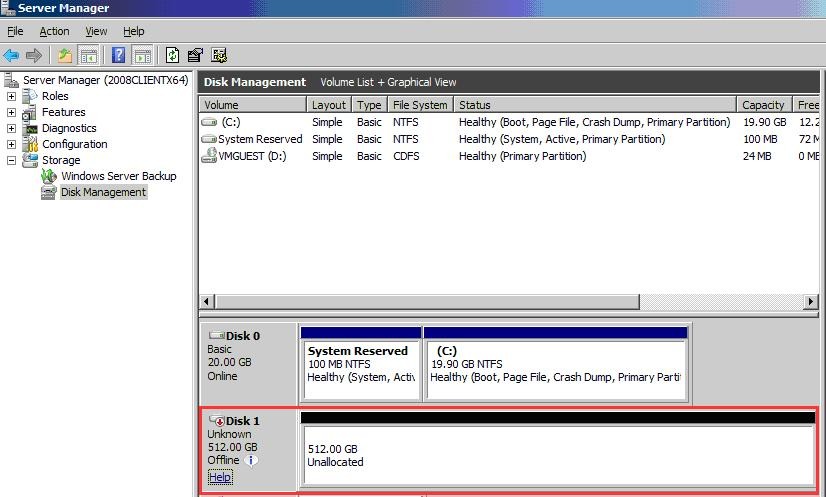Click the Refresh toolbar icon
Viewport: 826px width, 497px height.
[x=173, y=55]
